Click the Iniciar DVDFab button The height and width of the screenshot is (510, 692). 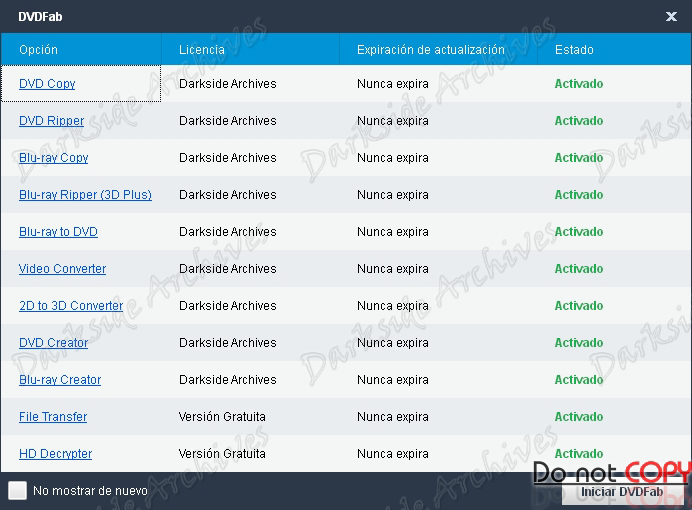(x=622, y=492)
